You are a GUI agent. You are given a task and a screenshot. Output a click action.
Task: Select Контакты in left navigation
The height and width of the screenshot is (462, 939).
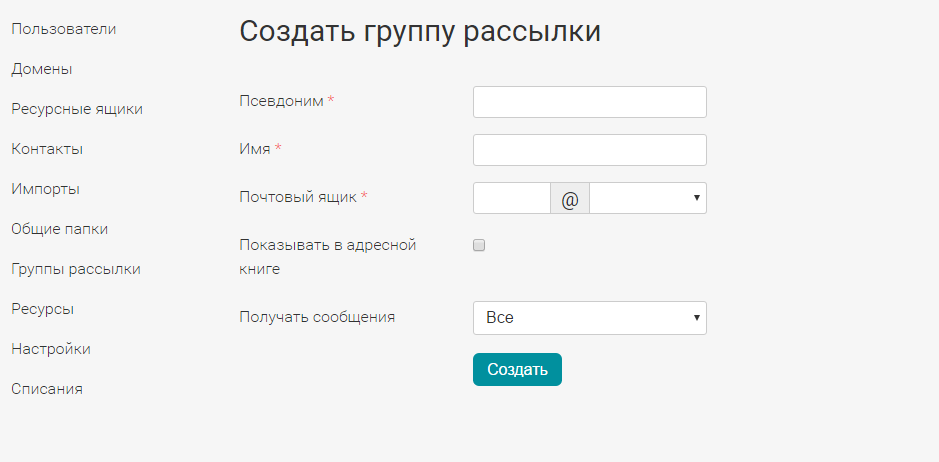pos(47,149)
